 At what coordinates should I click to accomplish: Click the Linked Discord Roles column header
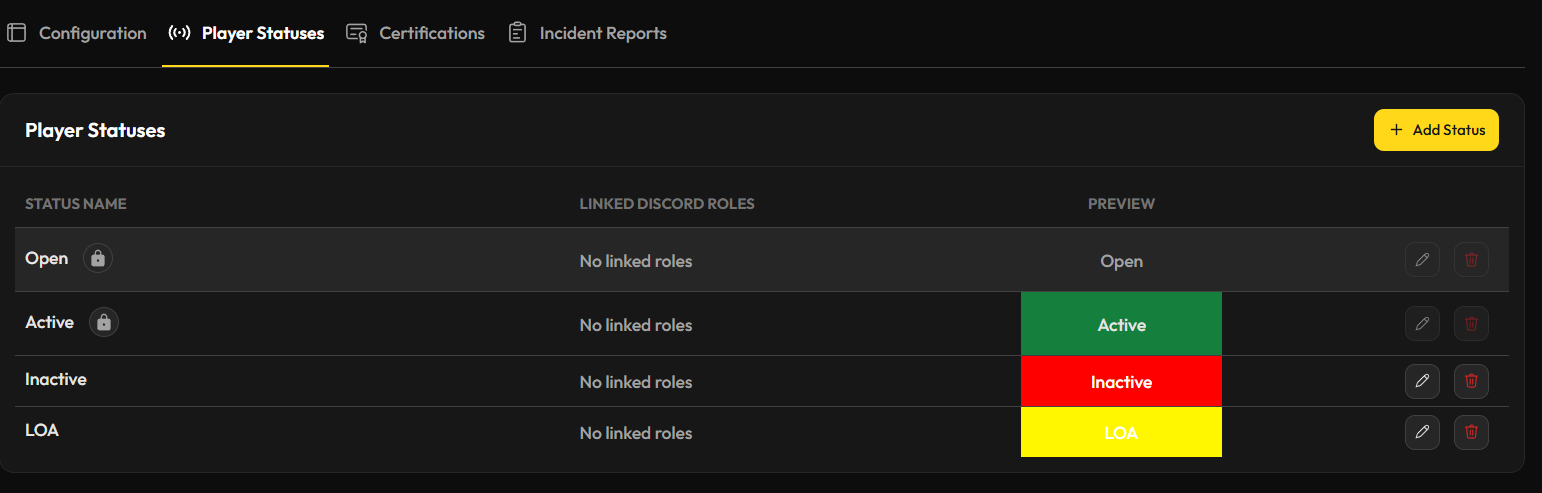[x=667, y=204]
